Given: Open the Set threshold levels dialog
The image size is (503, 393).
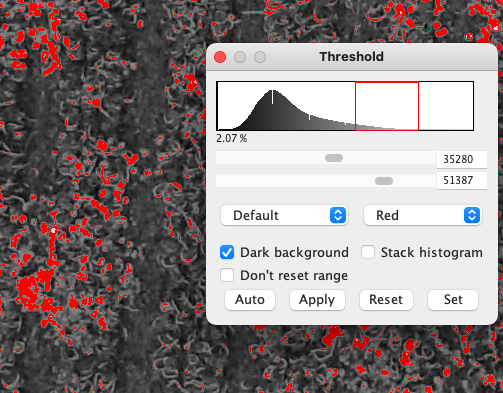Looking at the screenshot, I should click(453, 300).
